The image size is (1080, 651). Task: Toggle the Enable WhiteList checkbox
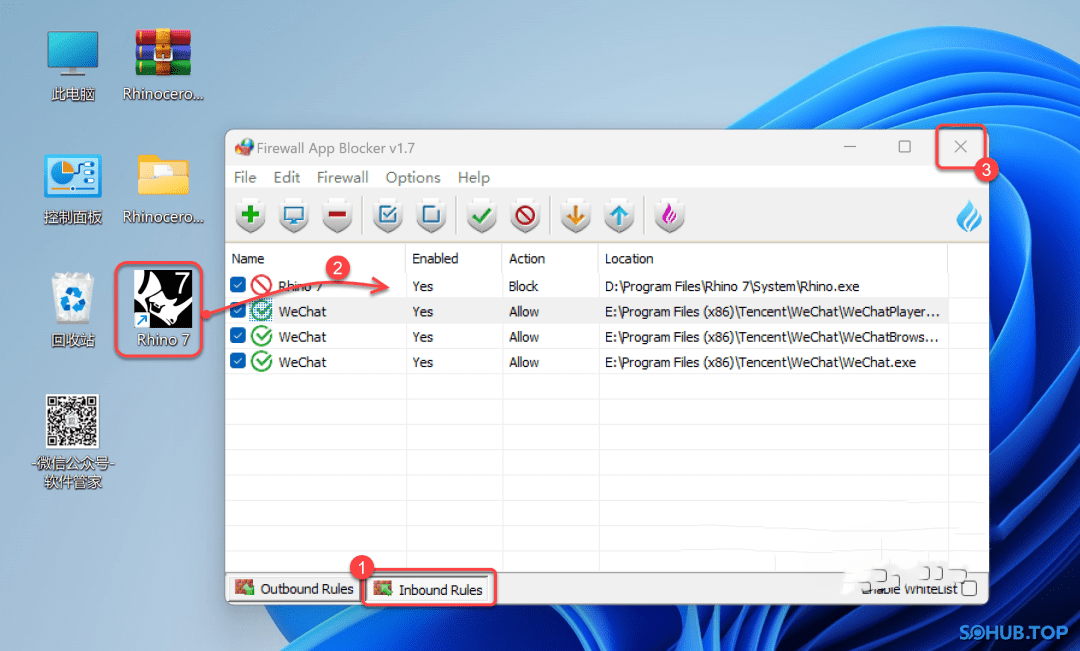(x=968, y=588)
